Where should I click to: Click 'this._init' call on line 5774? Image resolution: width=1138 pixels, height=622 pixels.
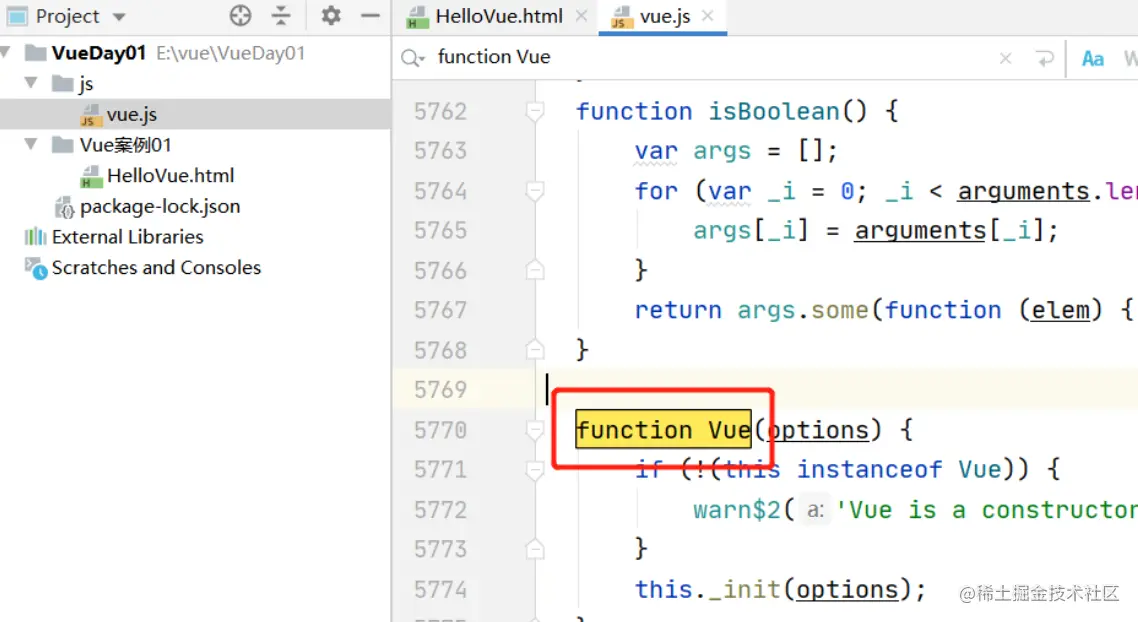coord(708,589)
